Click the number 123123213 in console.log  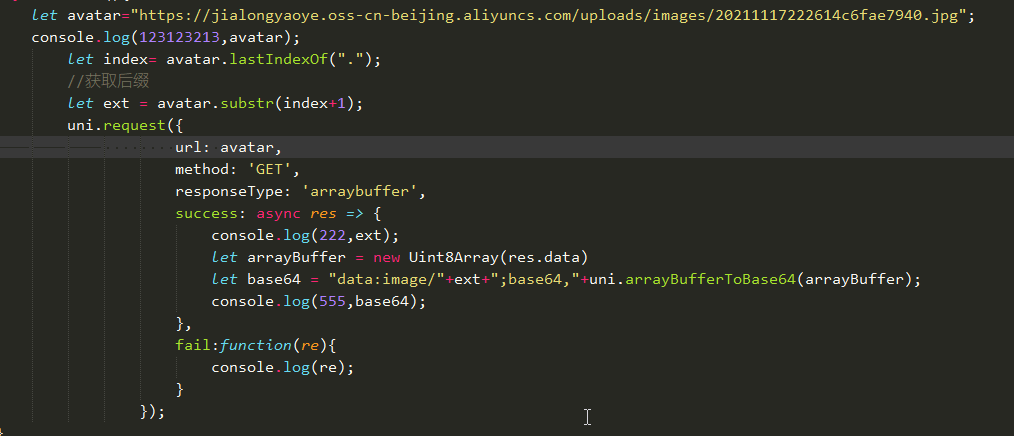pos(180,38)
